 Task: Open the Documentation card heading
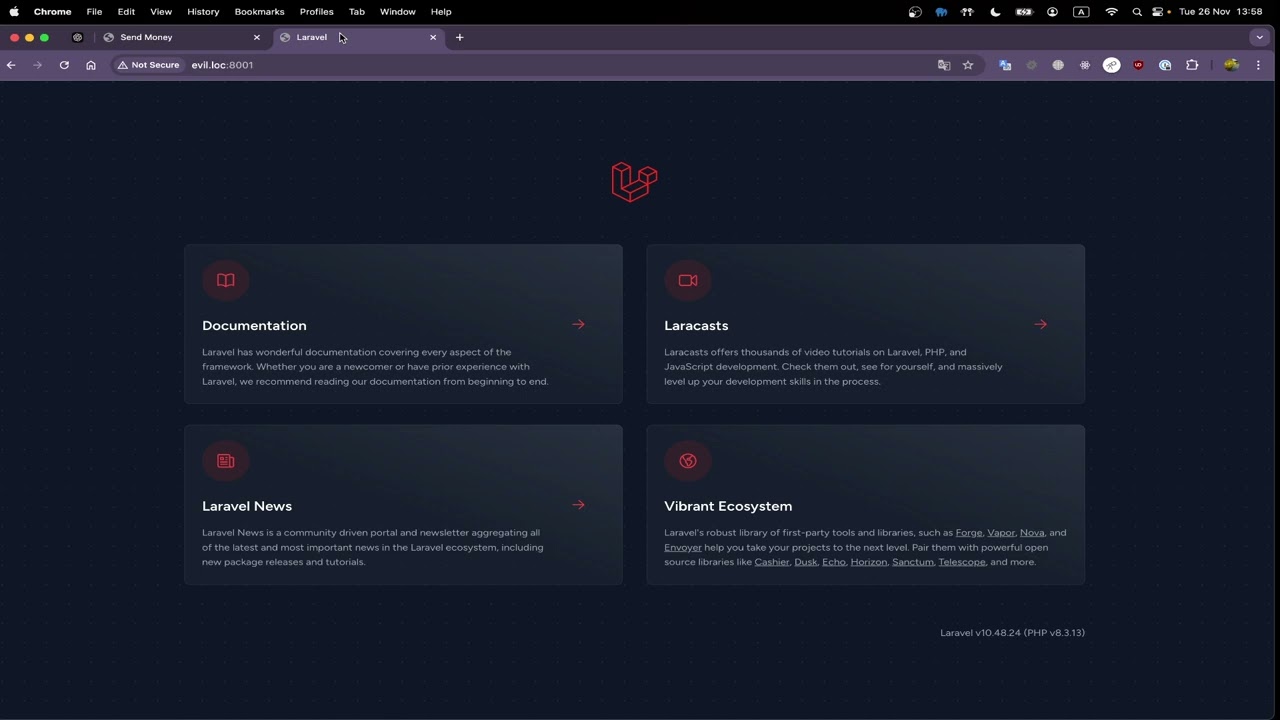click(x=254, y=326)
